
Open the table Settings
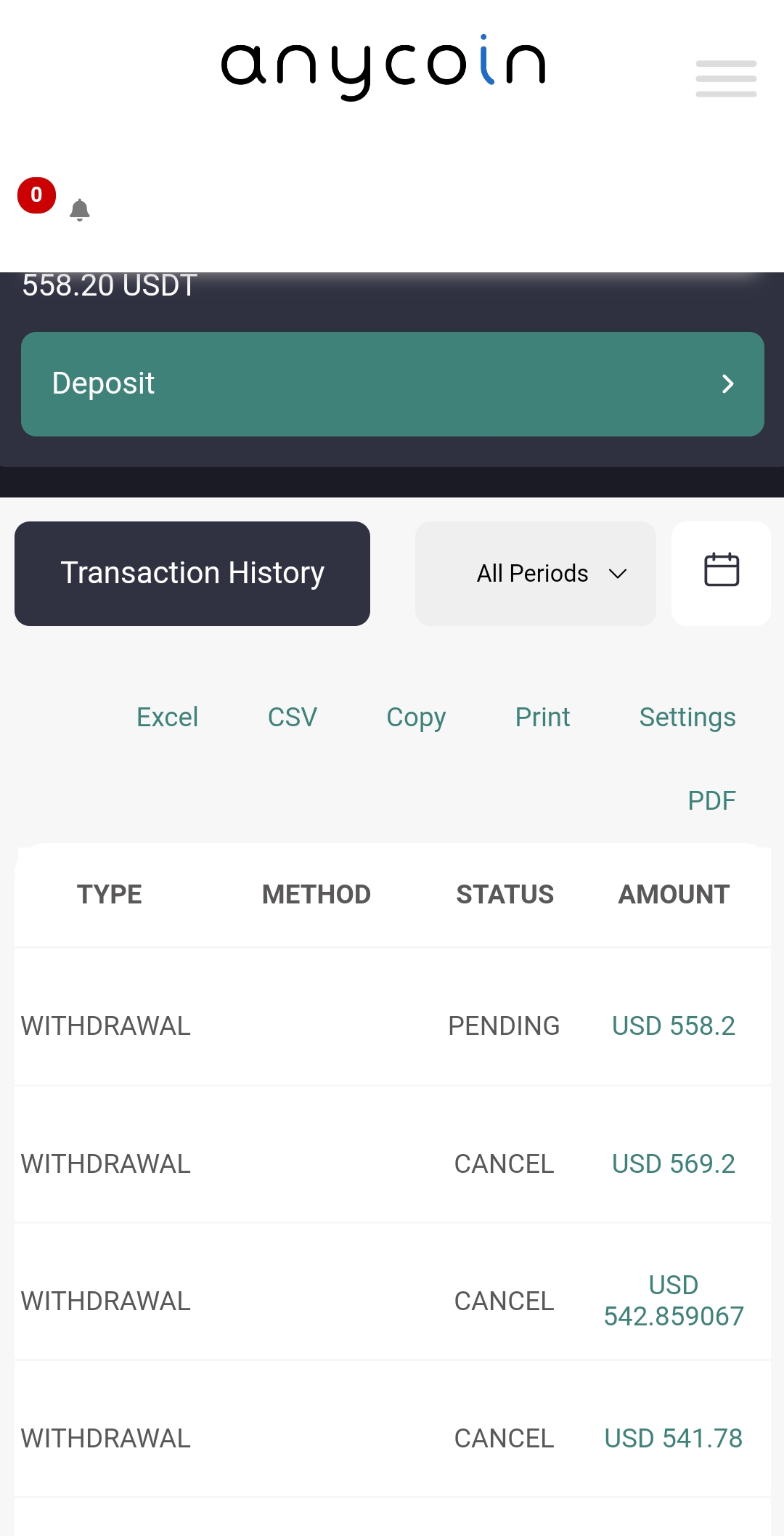[x=687, y=718]
